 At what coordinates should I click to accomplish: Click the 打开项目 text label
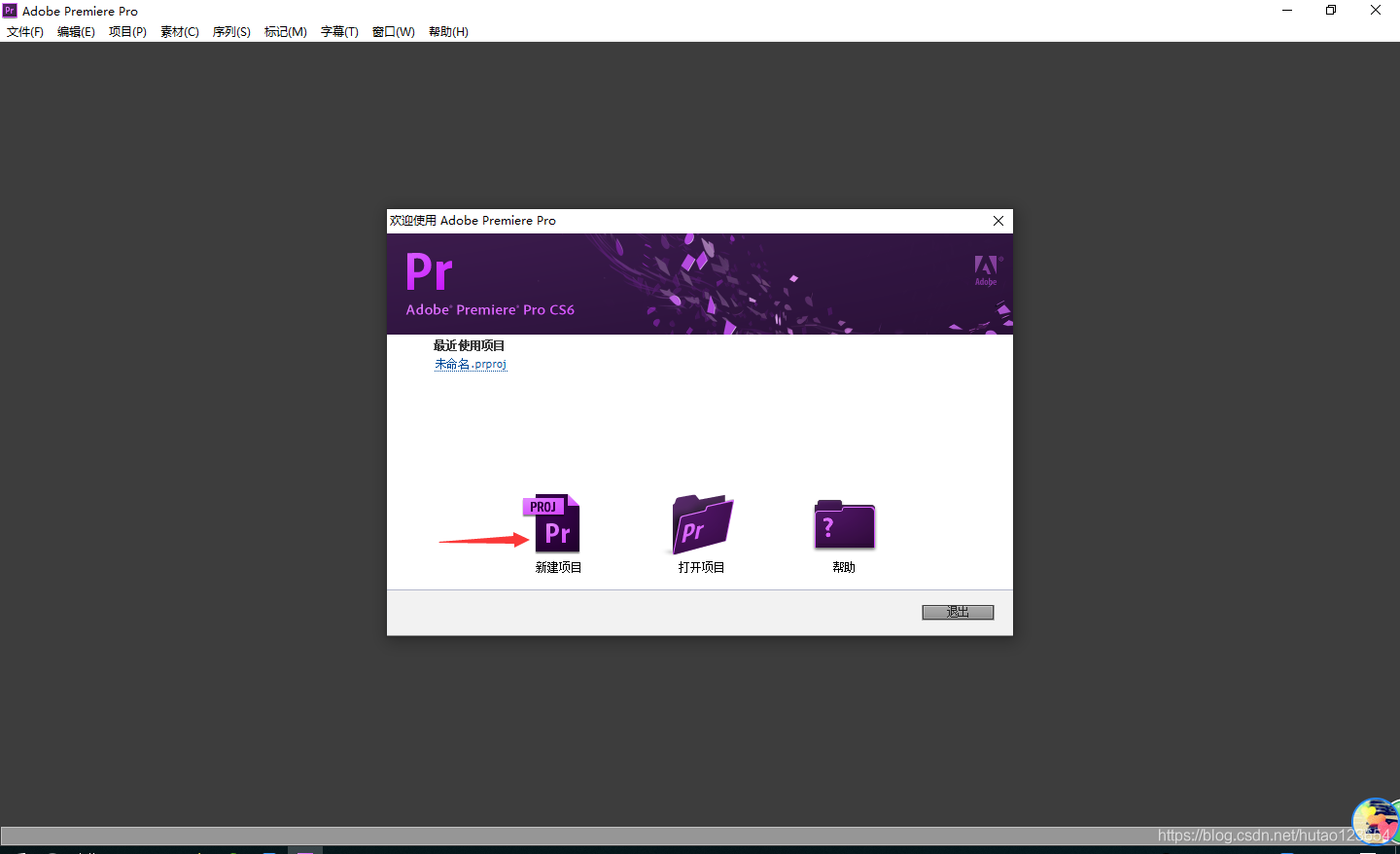point(701,567)
